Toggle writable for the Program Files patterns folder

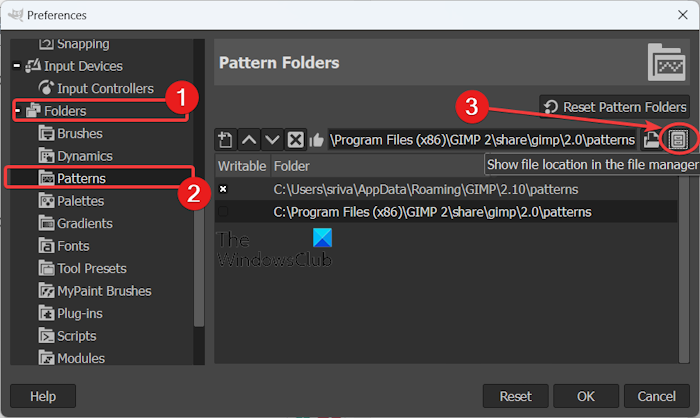[223, 212]
